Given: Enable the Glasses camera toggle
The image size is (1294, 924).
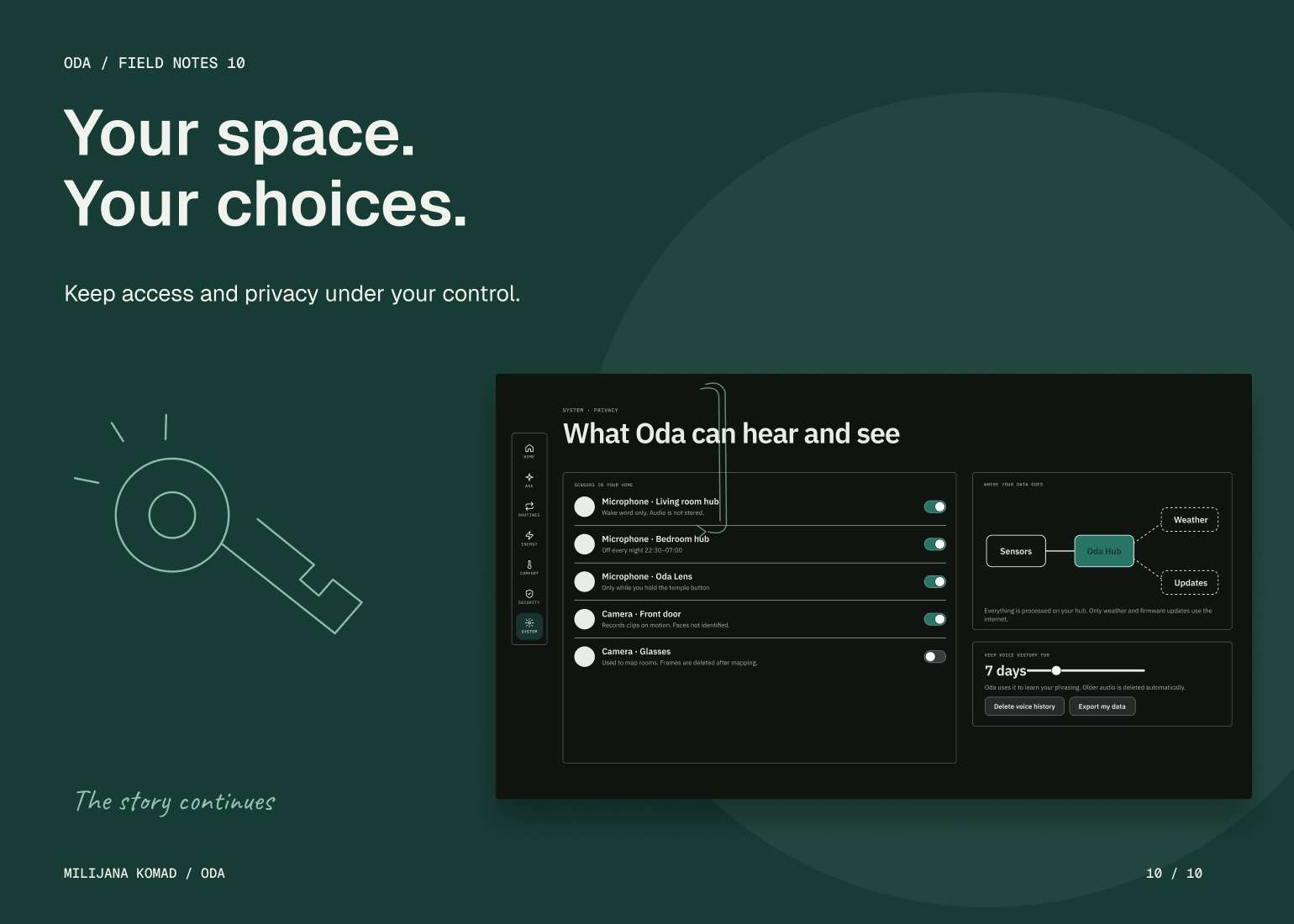Looking at the screenshot, I should (x=935, y=657).
